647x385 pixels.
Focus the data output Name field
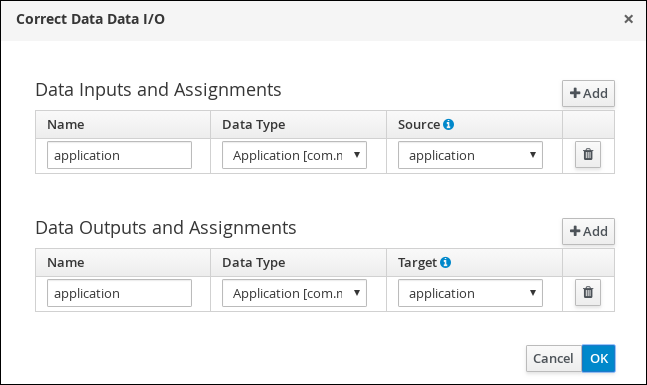click(x=119, y=293)
